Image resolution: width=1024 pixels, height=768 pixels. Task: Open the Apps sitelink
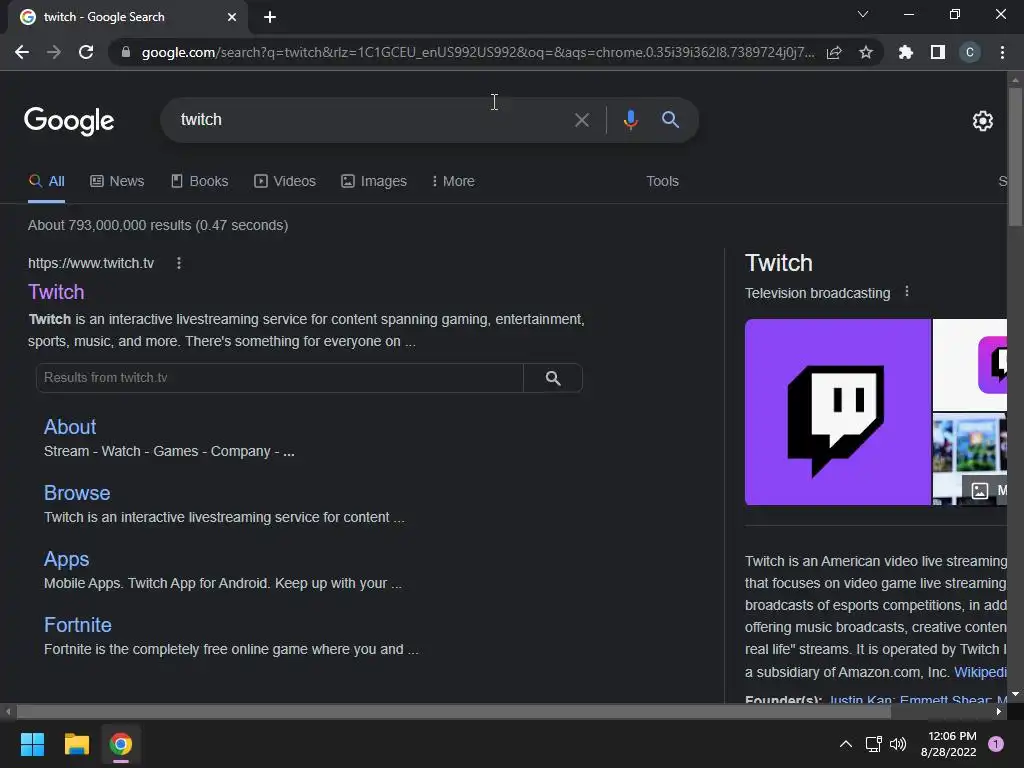tap(67, 559)
